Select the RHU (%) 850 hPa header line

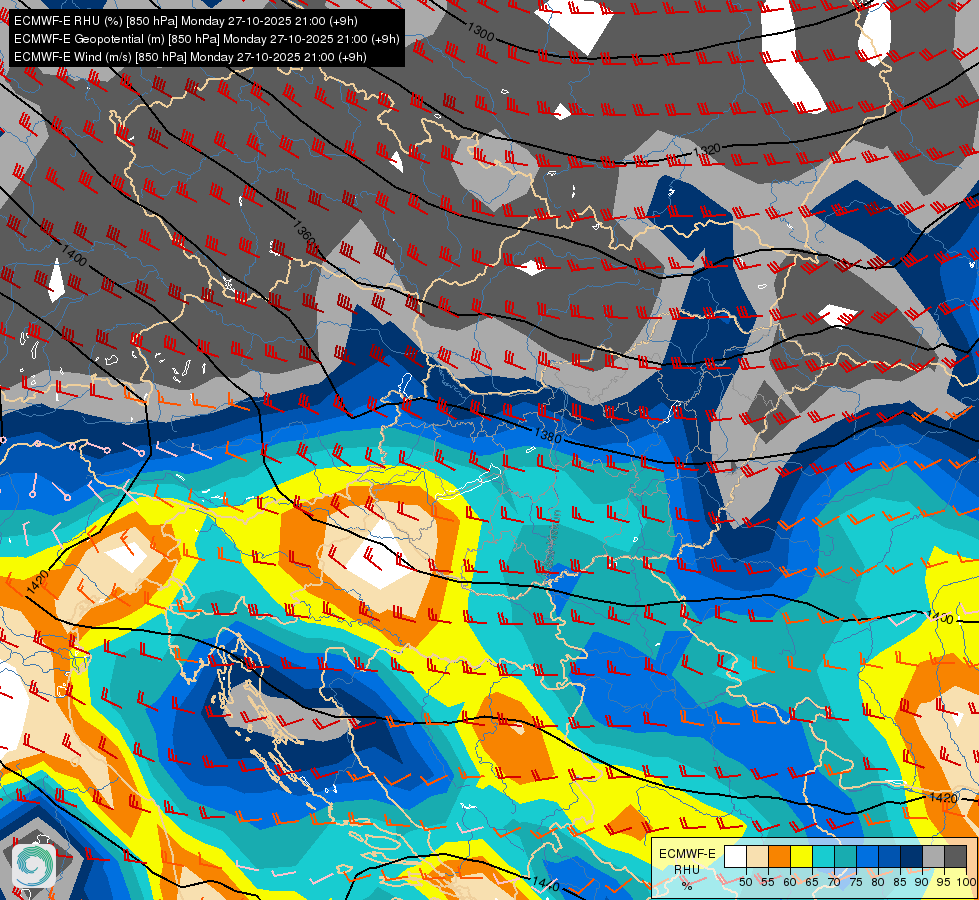click(185, 21)
